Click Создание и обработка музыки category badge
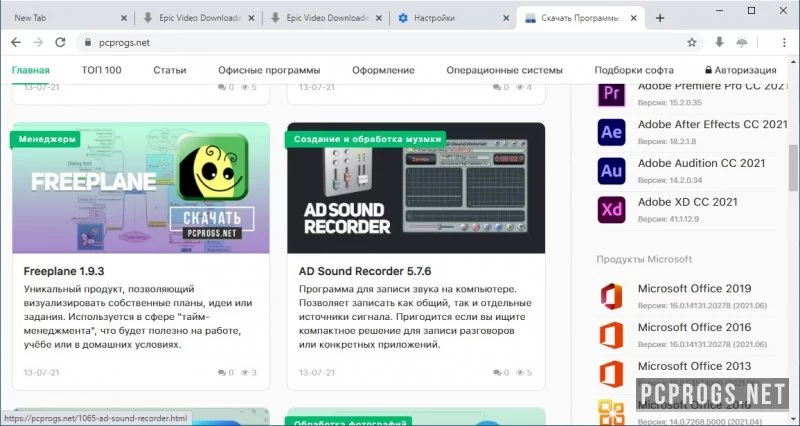 [367, 139]
